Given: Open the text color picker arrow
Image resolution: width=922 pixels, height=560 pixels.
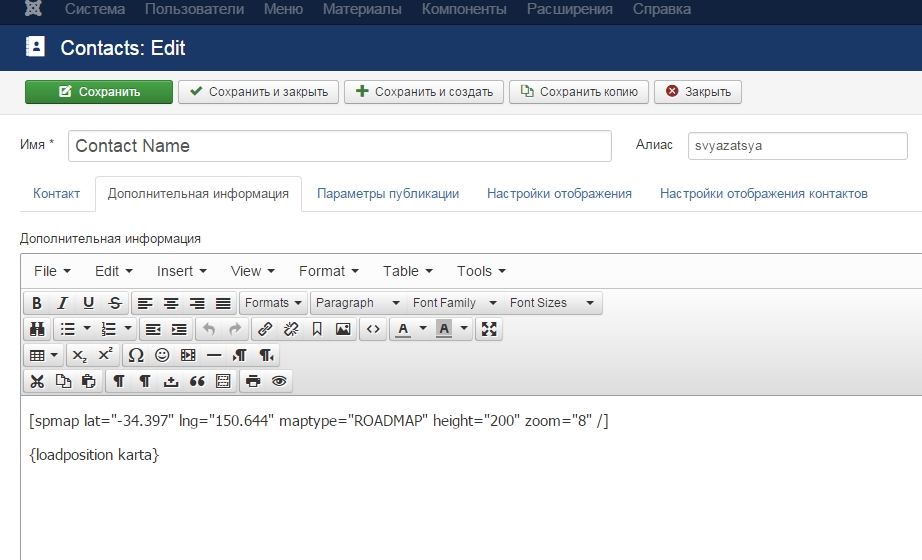Looking at the screenshot, I should coord(423,329).
